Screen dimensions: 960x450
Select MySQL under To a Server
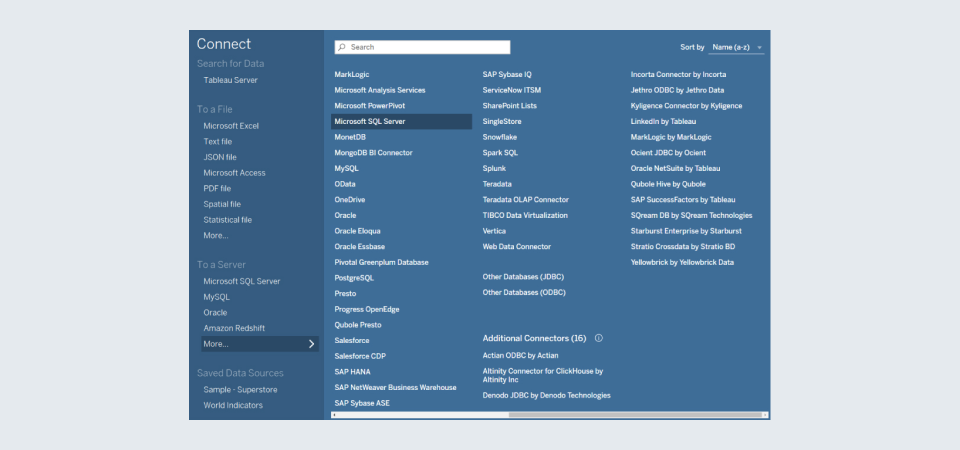tap(217, 297)
